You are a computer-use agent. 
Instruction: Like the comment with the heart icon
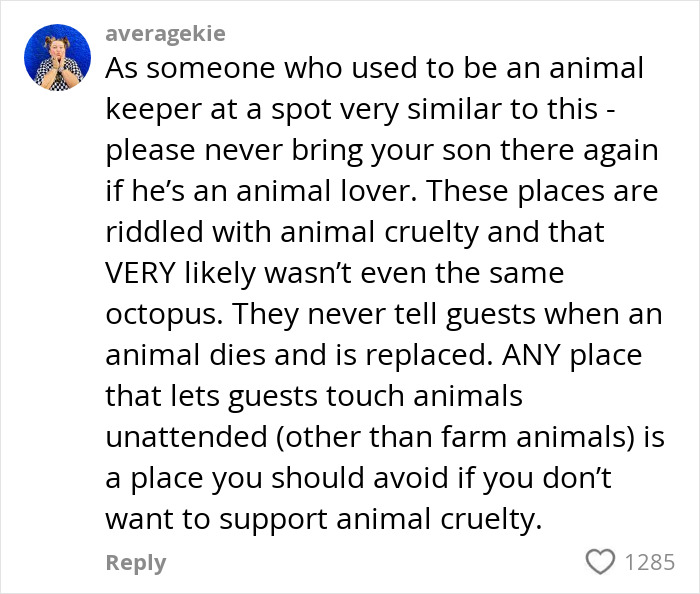pos(600,562)
